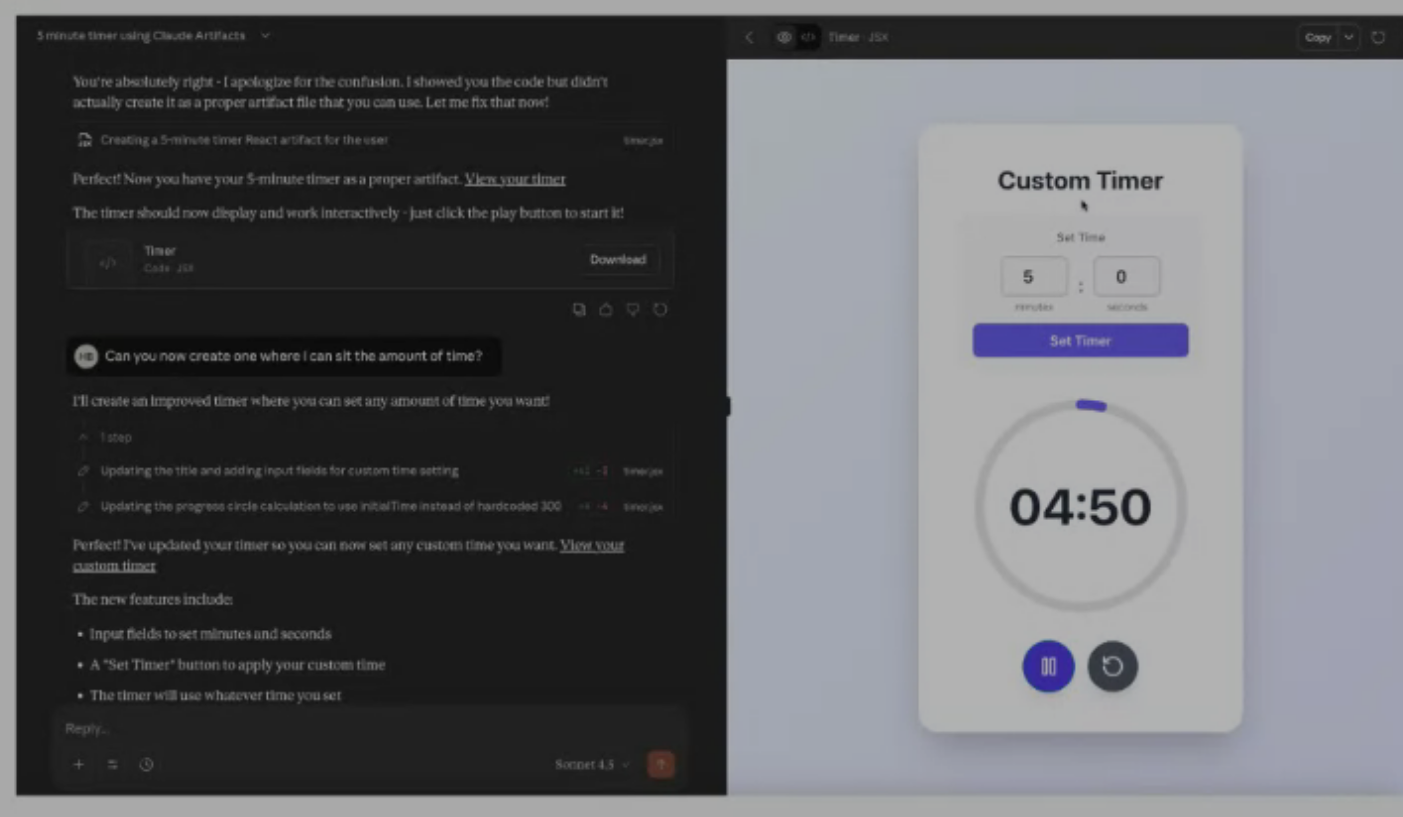This screenshot has width=1403, height=817.
Task: Open the tools settings icon in reply box
Action: (x=113, y=764)
